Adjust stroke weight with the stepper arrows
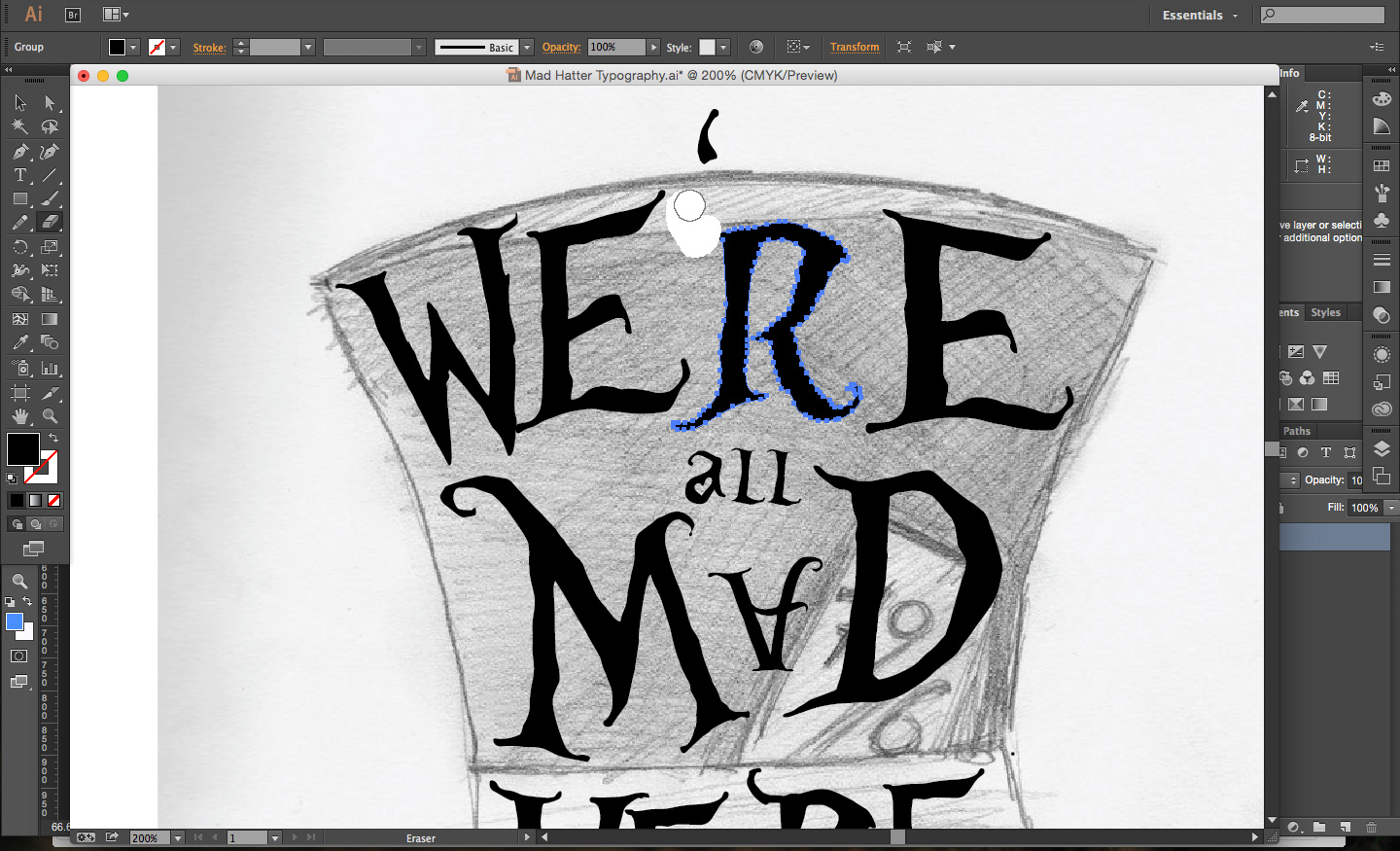The image size is (1400, 851). [x=241, y=47]
